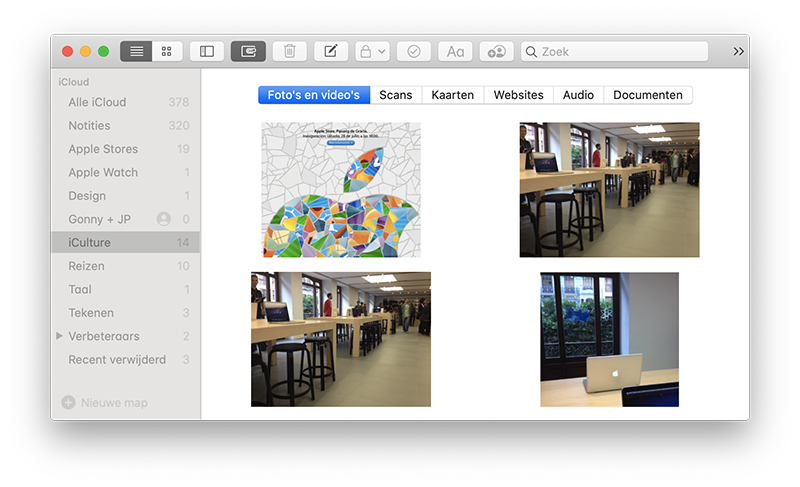
Task: Open the Aa text format button
Action: coord(455,52)
